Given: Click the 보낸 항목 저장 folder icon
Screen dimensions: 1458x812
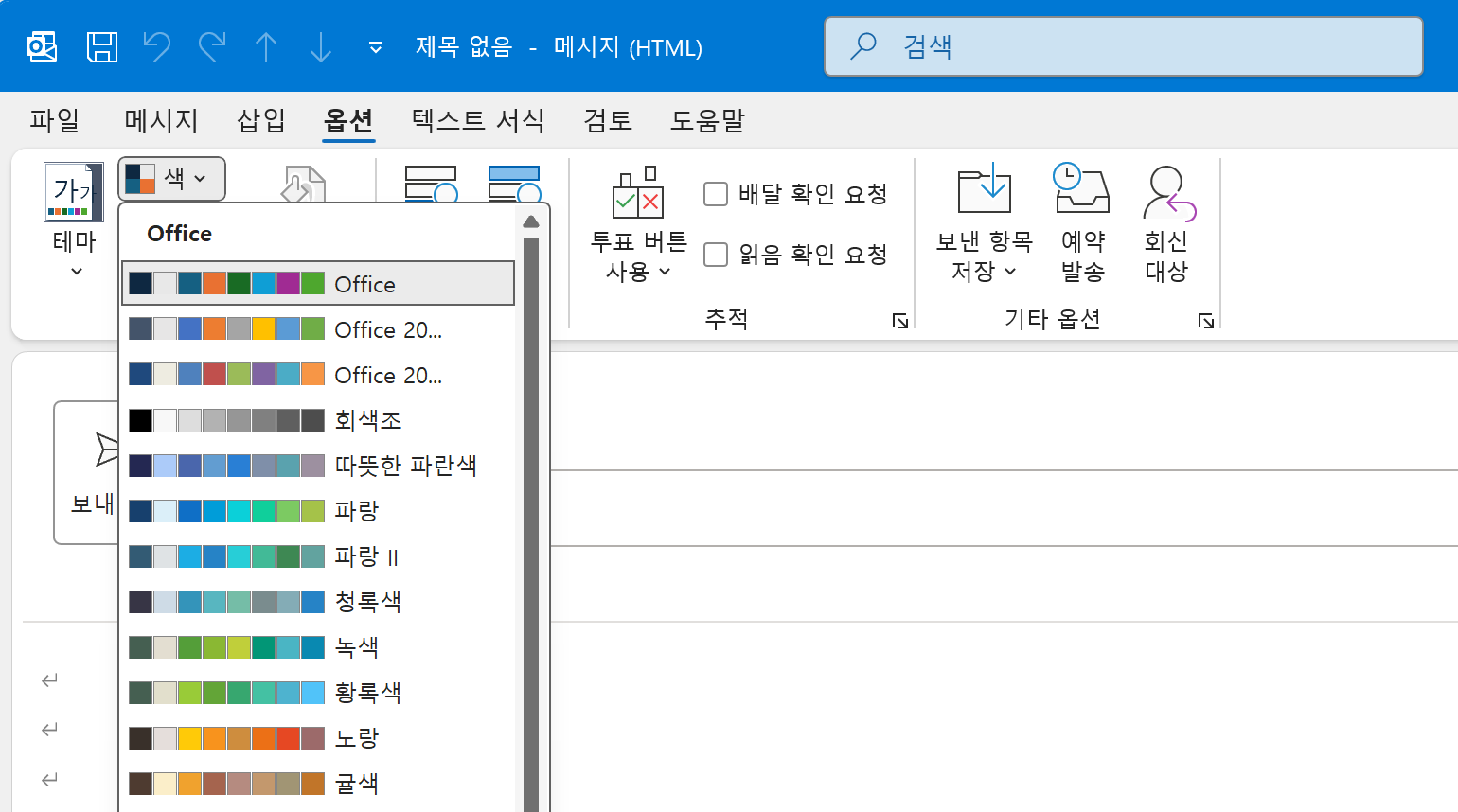Looking at the screenshot, I should 985,188.
